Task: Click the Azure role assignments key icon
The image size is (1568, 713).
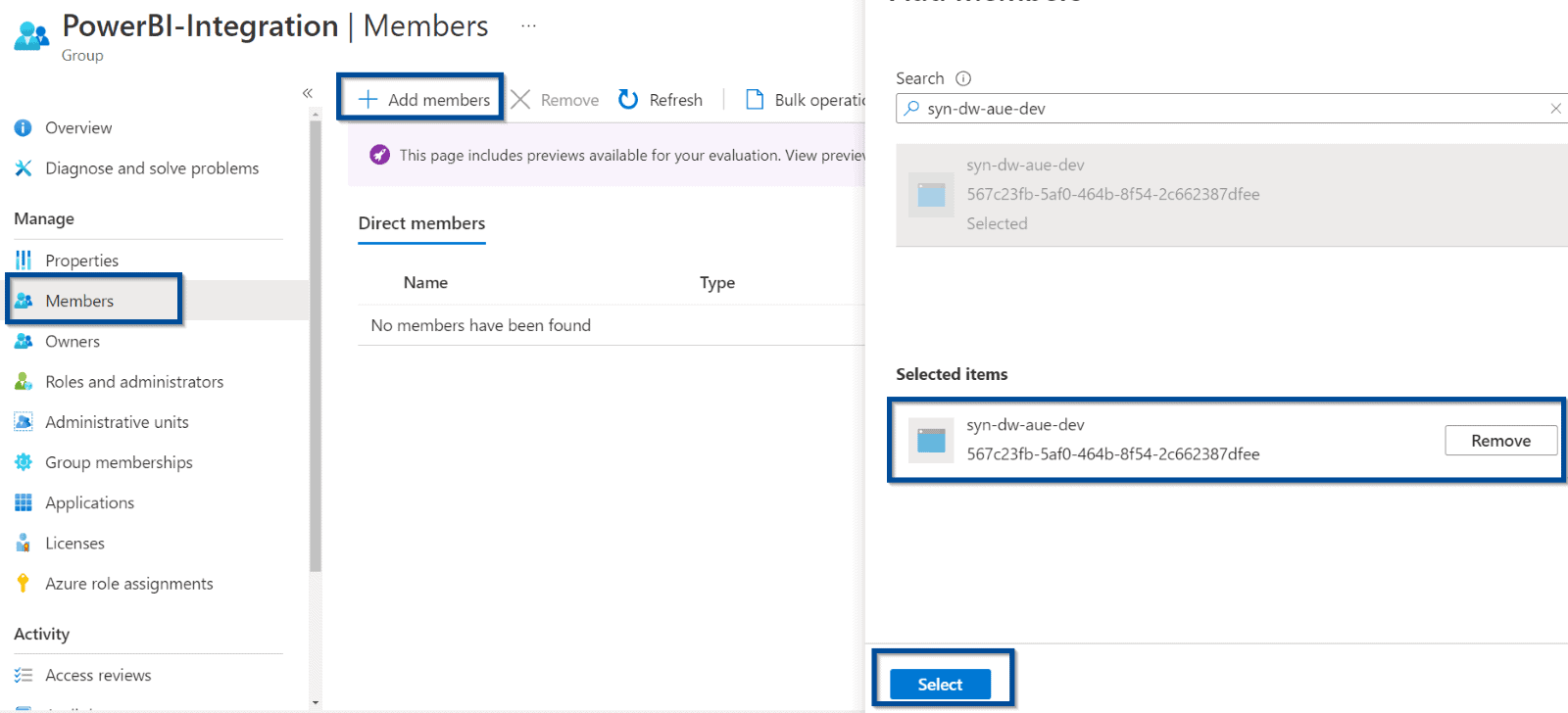Action: coord(24,584)
